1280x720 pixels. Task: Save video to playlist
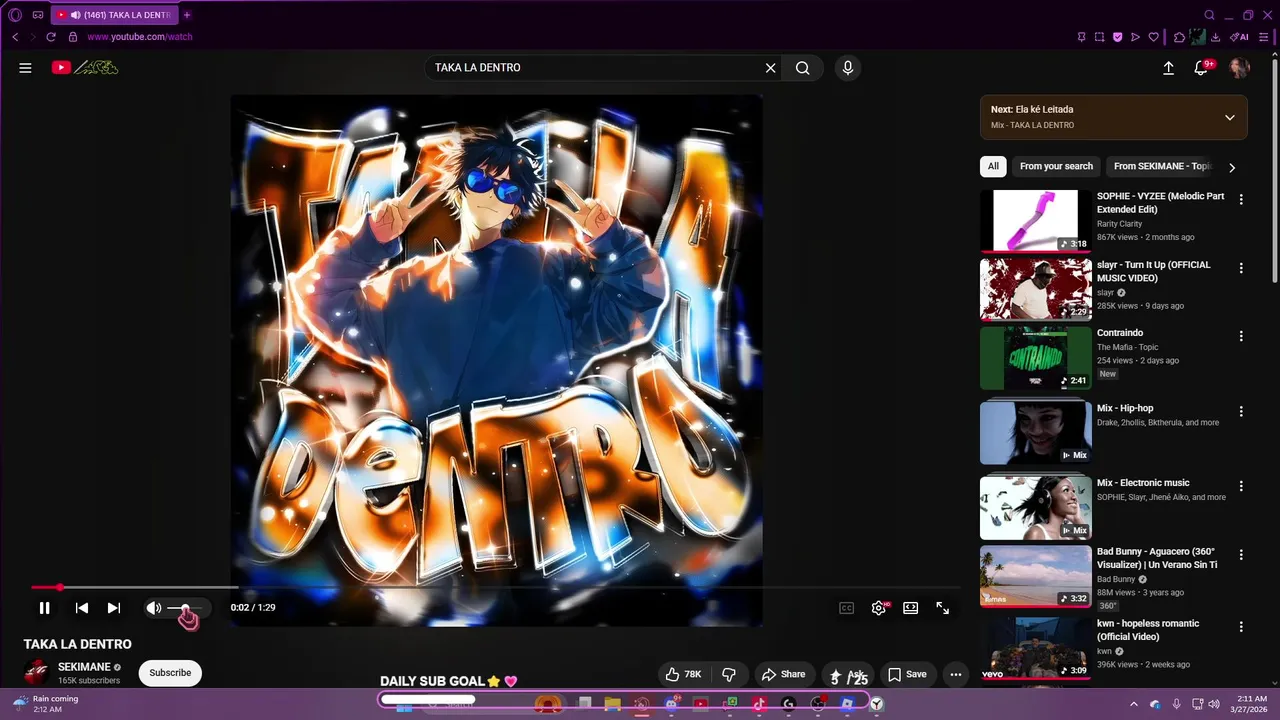[x=907, y=674]
